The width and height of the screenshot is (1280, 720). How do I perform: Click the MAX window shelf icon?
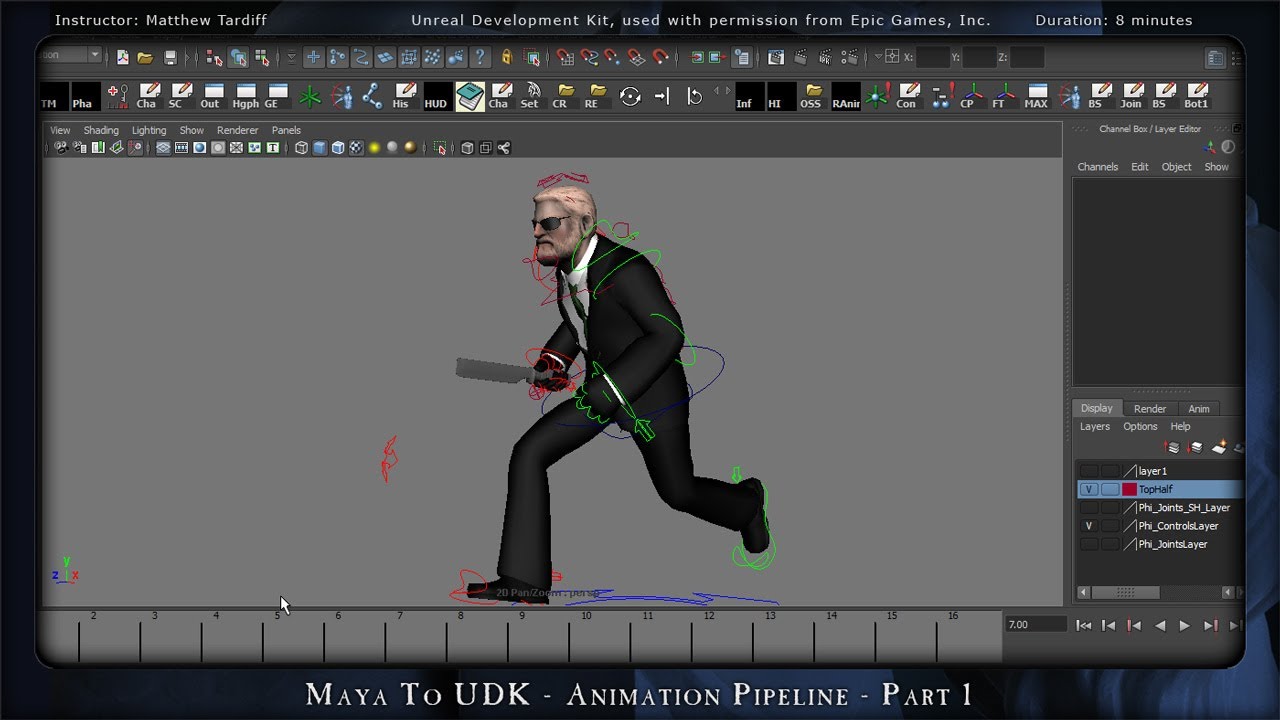point(1036,97)
